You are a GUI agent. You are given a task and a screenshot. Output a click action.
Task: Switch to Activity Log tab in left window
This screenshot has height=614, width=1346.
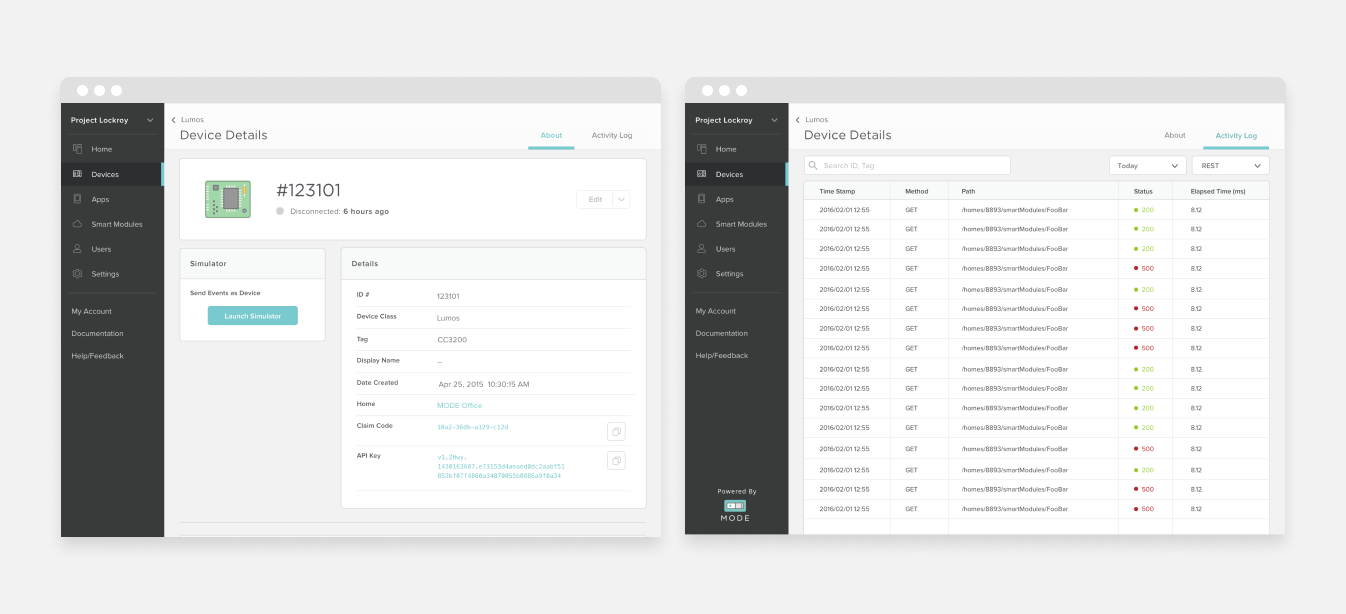[612, 136]
